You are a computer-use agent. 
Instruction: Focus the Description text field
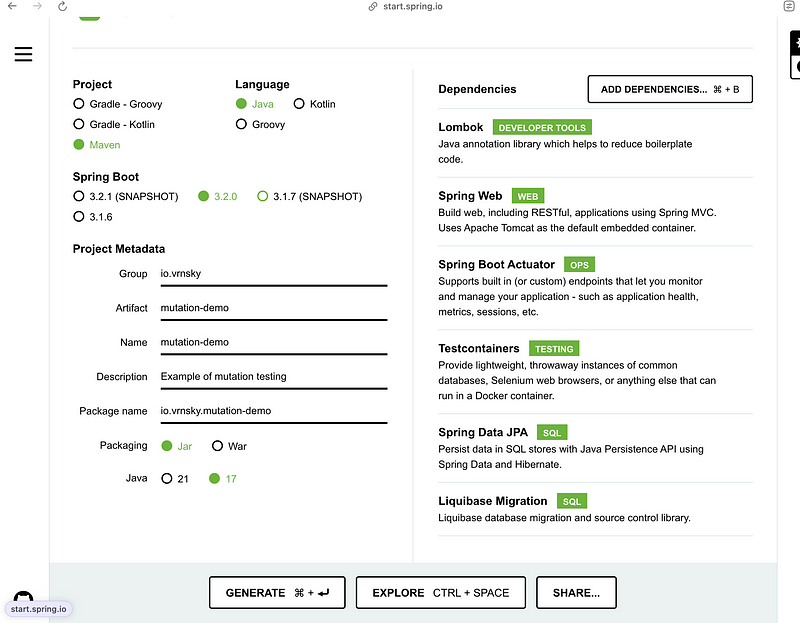[x=273, y=377]
